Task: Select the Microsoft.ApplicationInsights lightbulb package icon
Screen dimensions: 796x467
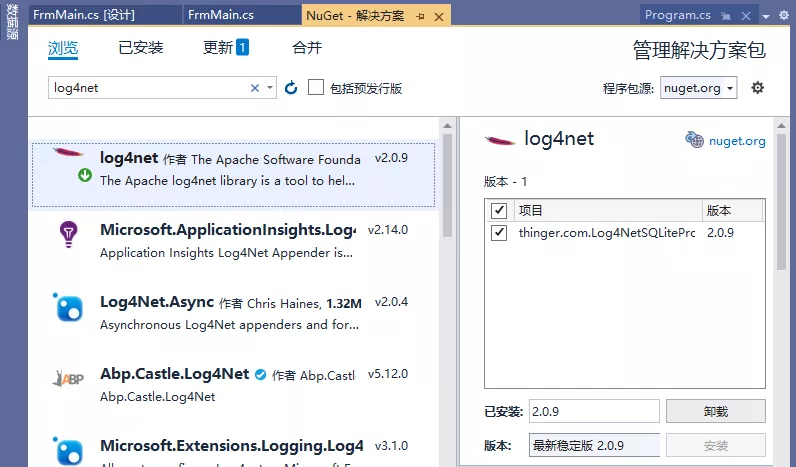Action: tap(67, 234)
